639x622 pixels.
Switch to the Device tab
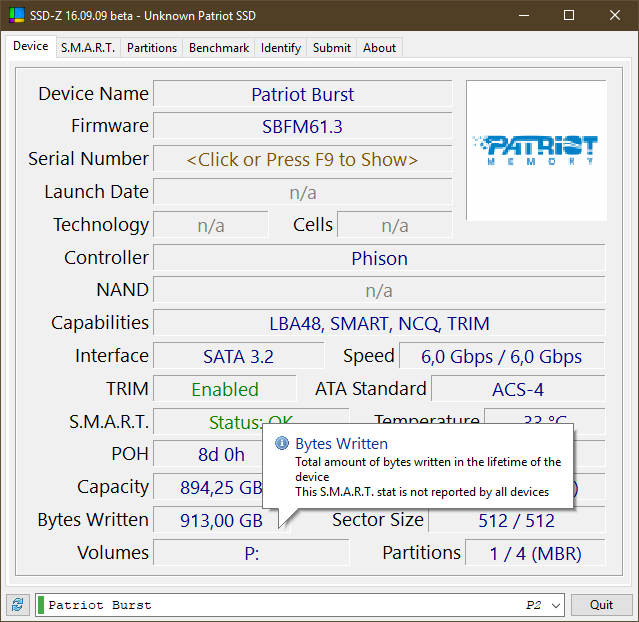click(x=31, y=46)
